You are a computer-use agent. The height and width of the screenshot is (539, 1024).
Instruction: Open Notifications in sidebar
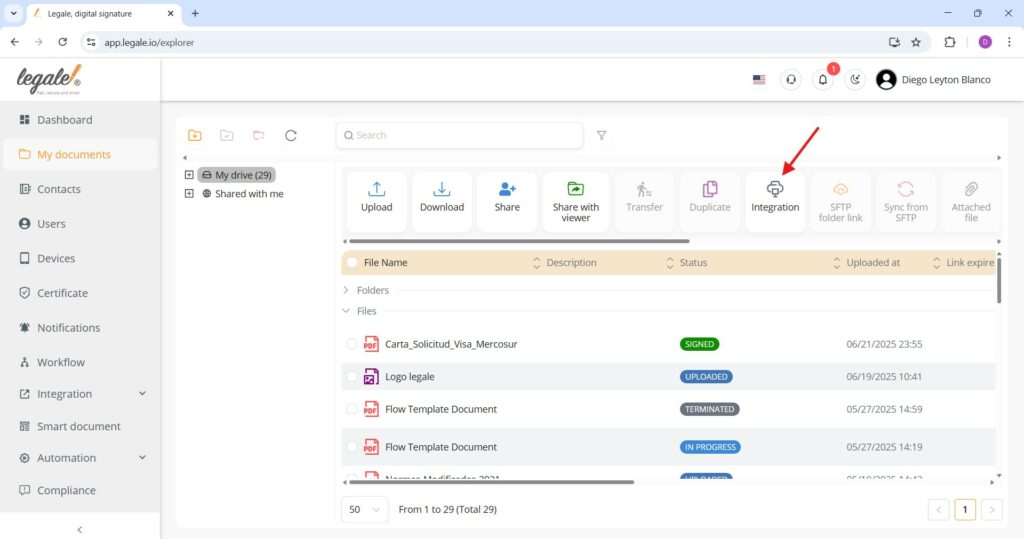(80, 327)
